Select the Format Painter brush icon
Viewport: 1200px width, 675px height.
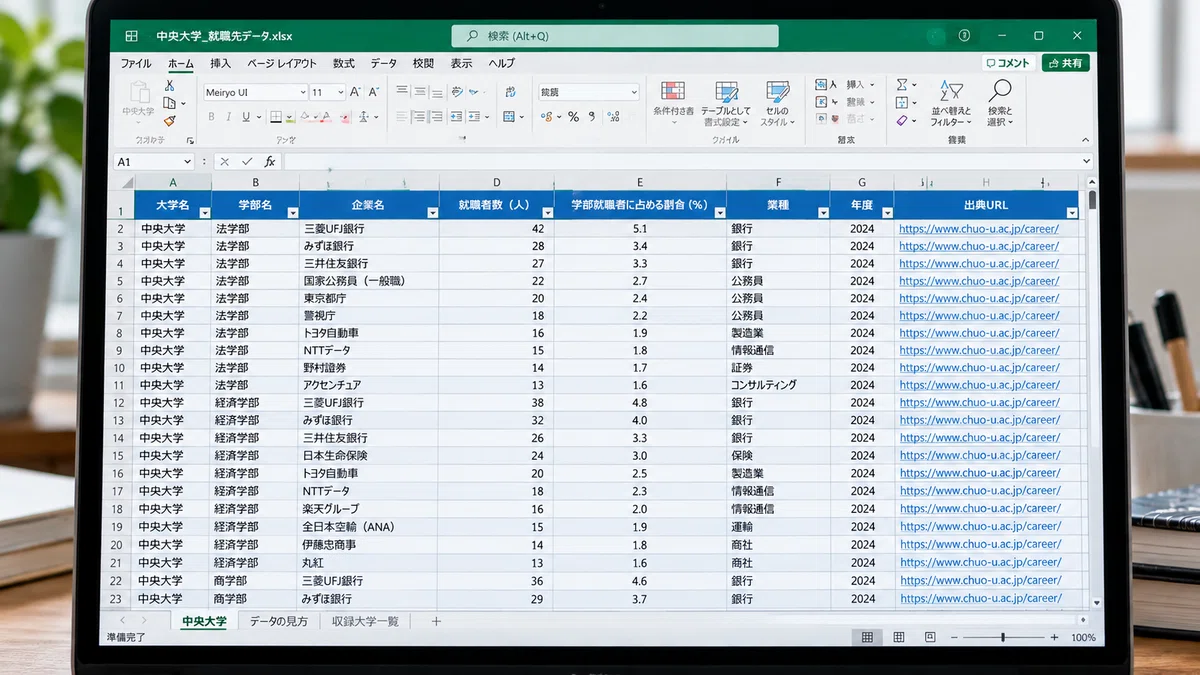[x=169, y=120]
